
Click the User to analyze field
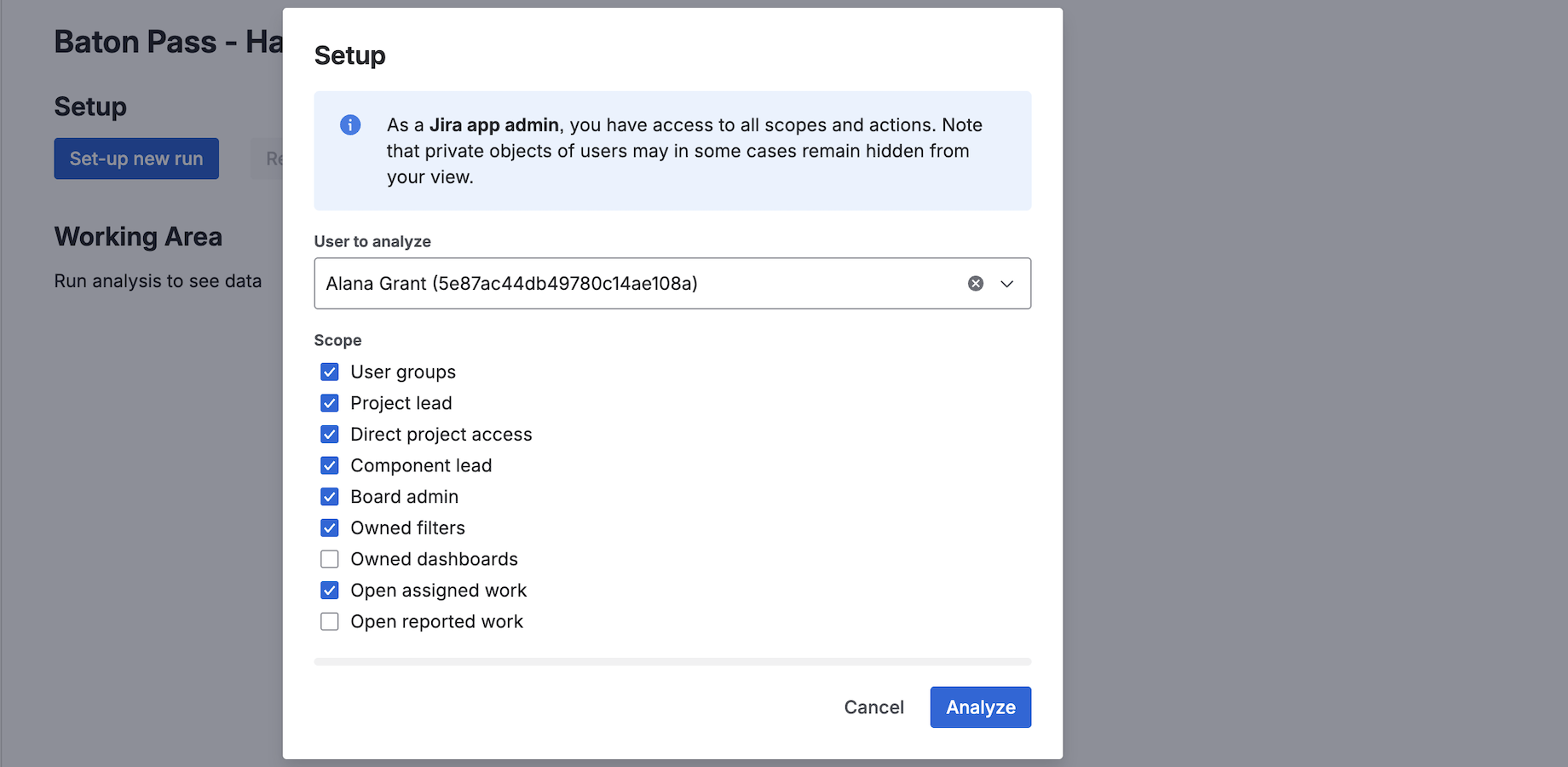pos(631,284)
